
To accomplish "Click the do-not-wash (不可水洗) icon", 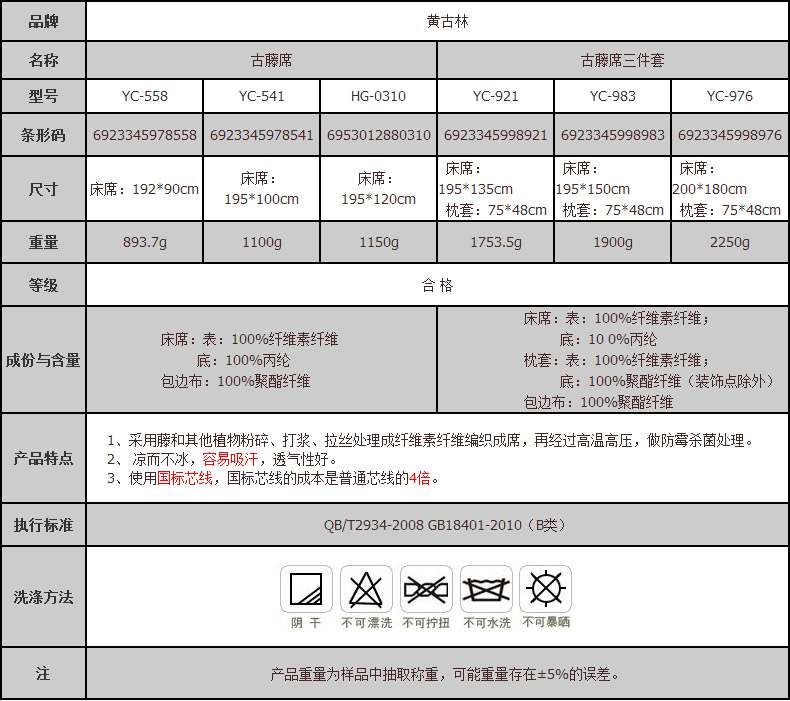I will coord(486,589).
